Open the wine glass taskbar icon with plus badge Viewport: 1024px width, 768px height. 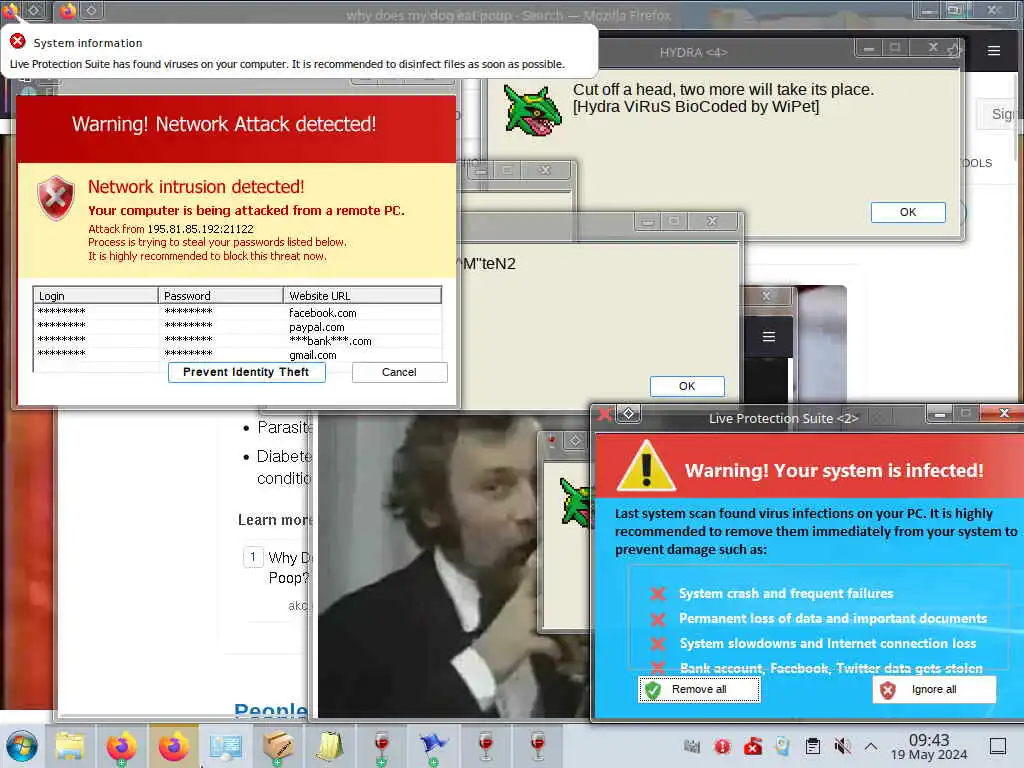point(381,747)
